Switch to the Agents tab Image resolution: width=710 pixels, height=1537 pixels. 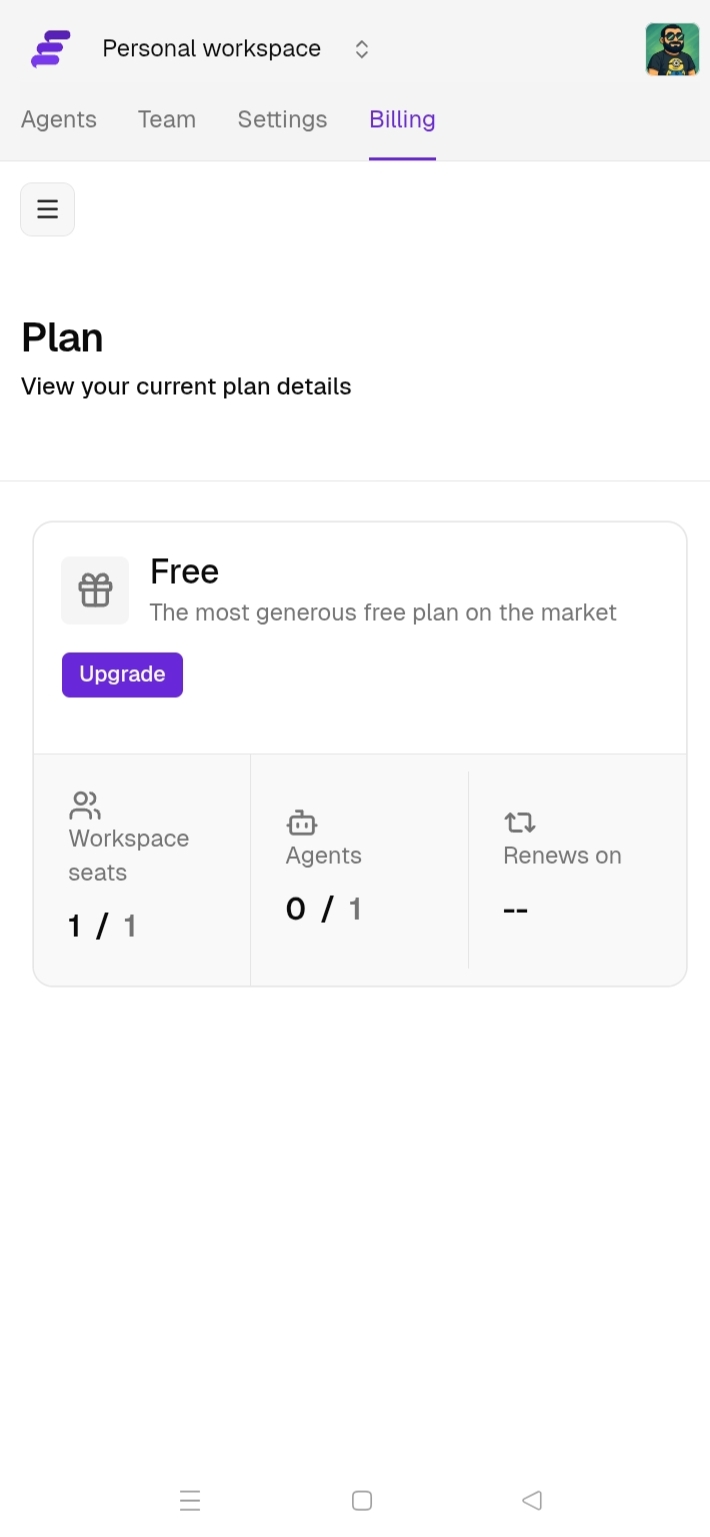point(58,119)
